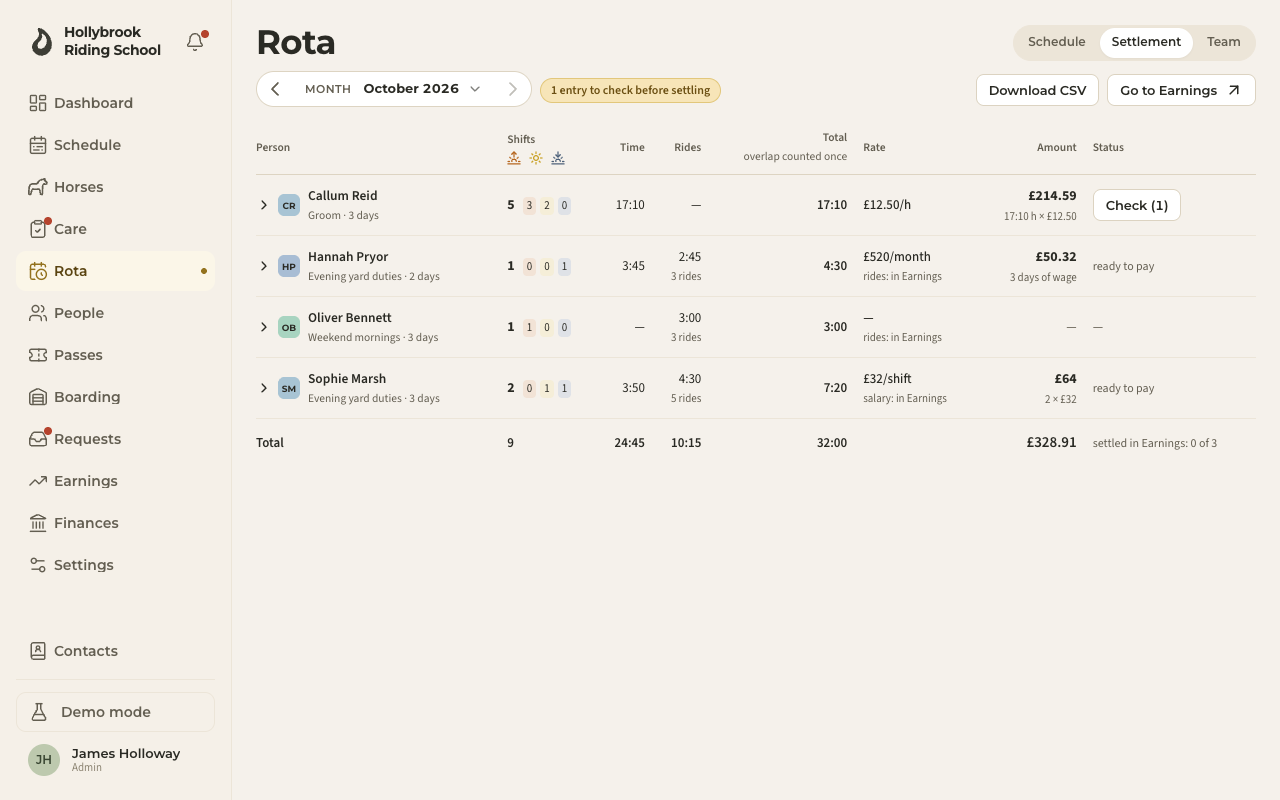
Task: Go to Schedule in sidebar
Action: 115,145
